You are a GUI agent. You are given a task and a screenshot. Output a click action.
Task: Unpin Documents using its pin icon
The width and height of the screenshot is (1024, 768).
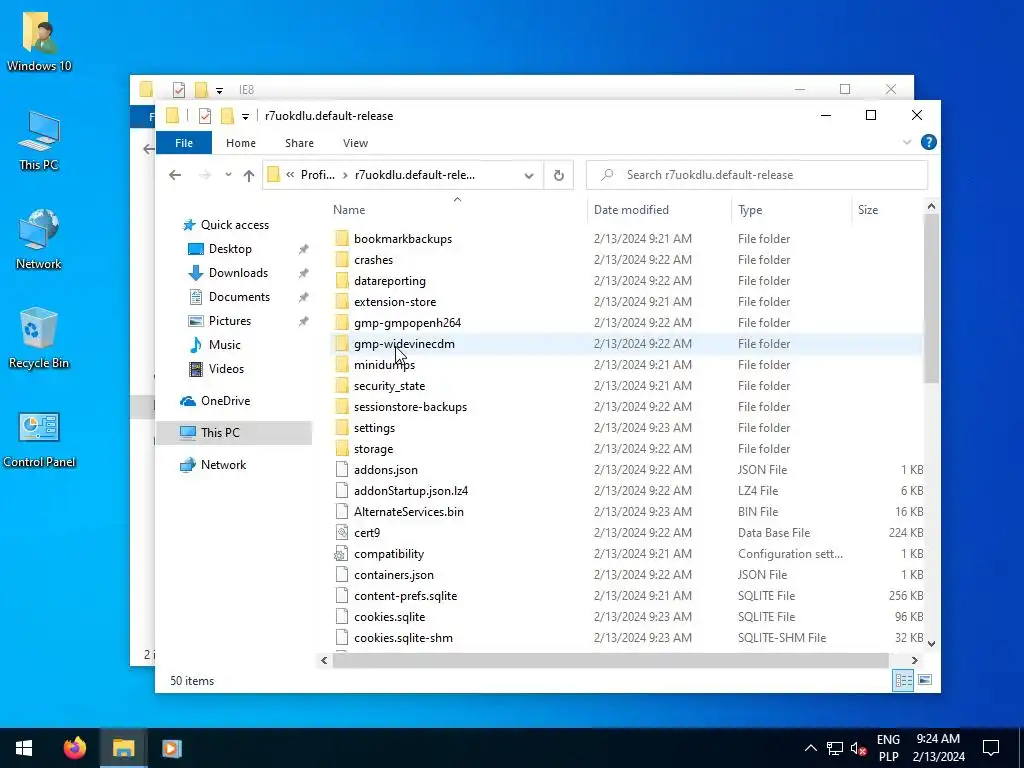click(x=304, y=297)
